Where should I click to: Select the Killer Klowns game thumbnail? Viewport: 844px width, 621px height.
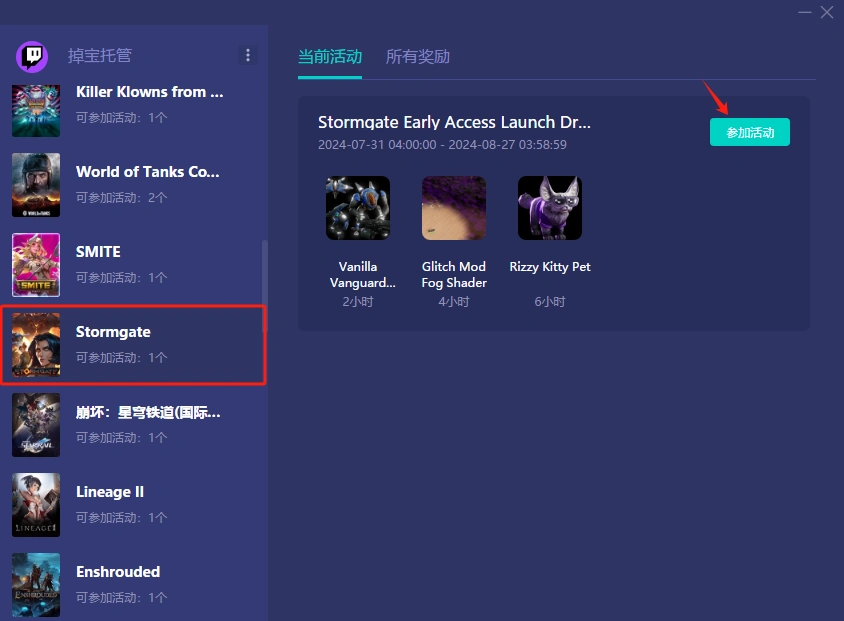(36, 110)
